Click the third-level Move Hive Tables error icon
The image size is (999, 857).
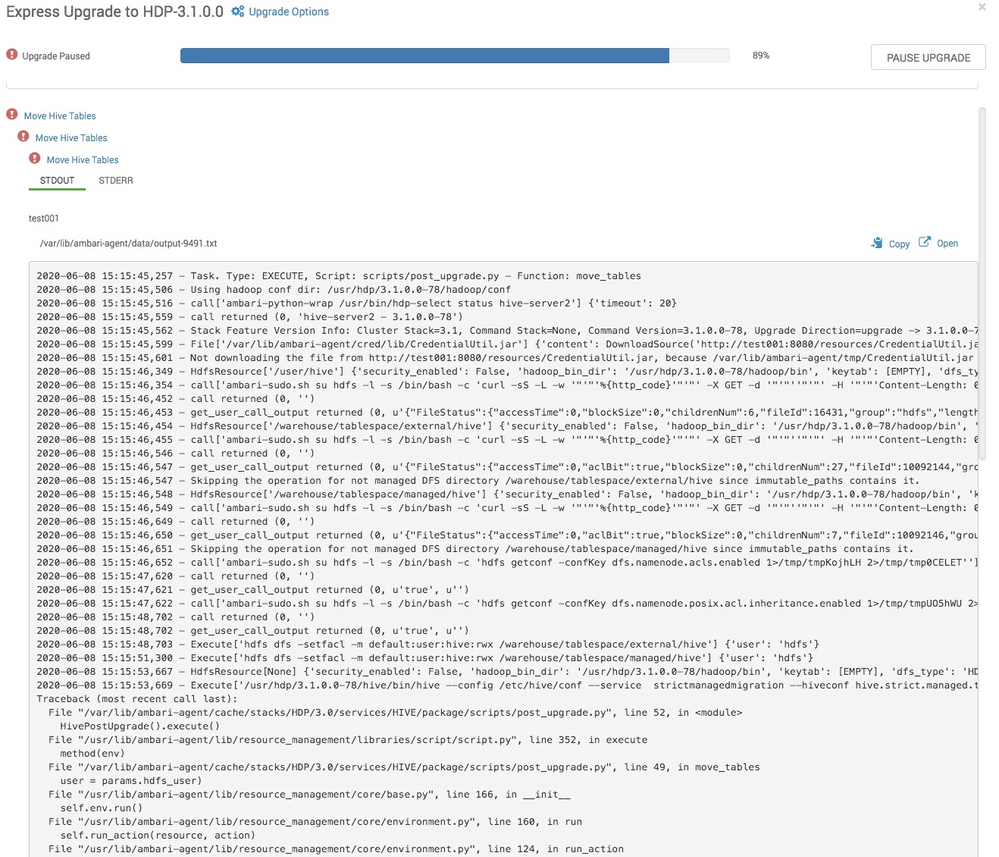tap(35, 159)
